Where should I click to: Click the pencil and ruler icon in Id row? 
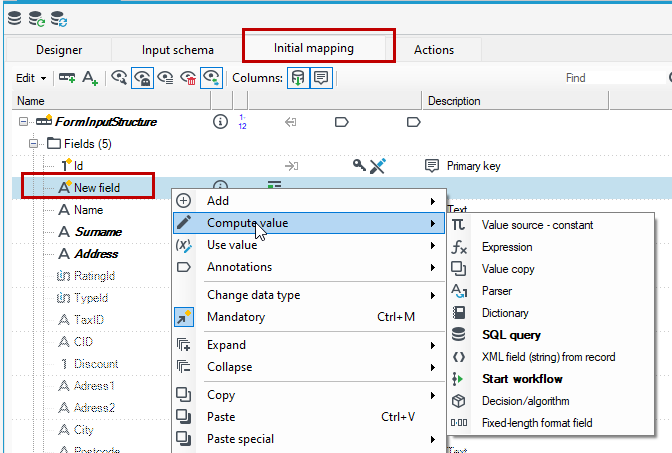(x=378, y=166)
